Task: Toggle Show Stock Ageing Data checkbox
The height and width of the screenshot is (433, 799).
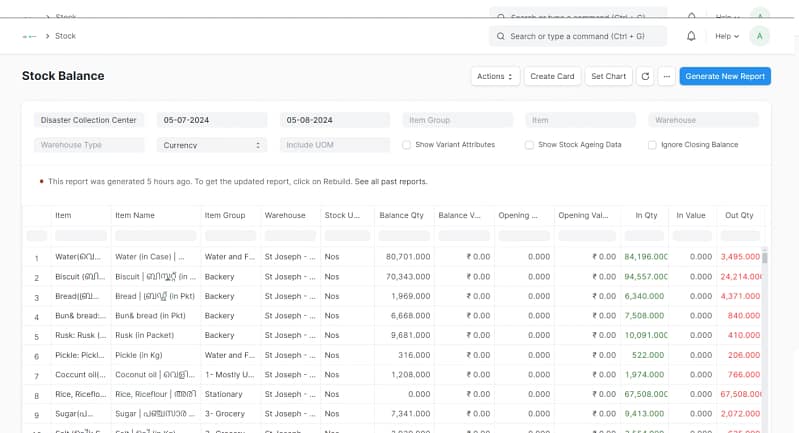Action: [530, 145]
